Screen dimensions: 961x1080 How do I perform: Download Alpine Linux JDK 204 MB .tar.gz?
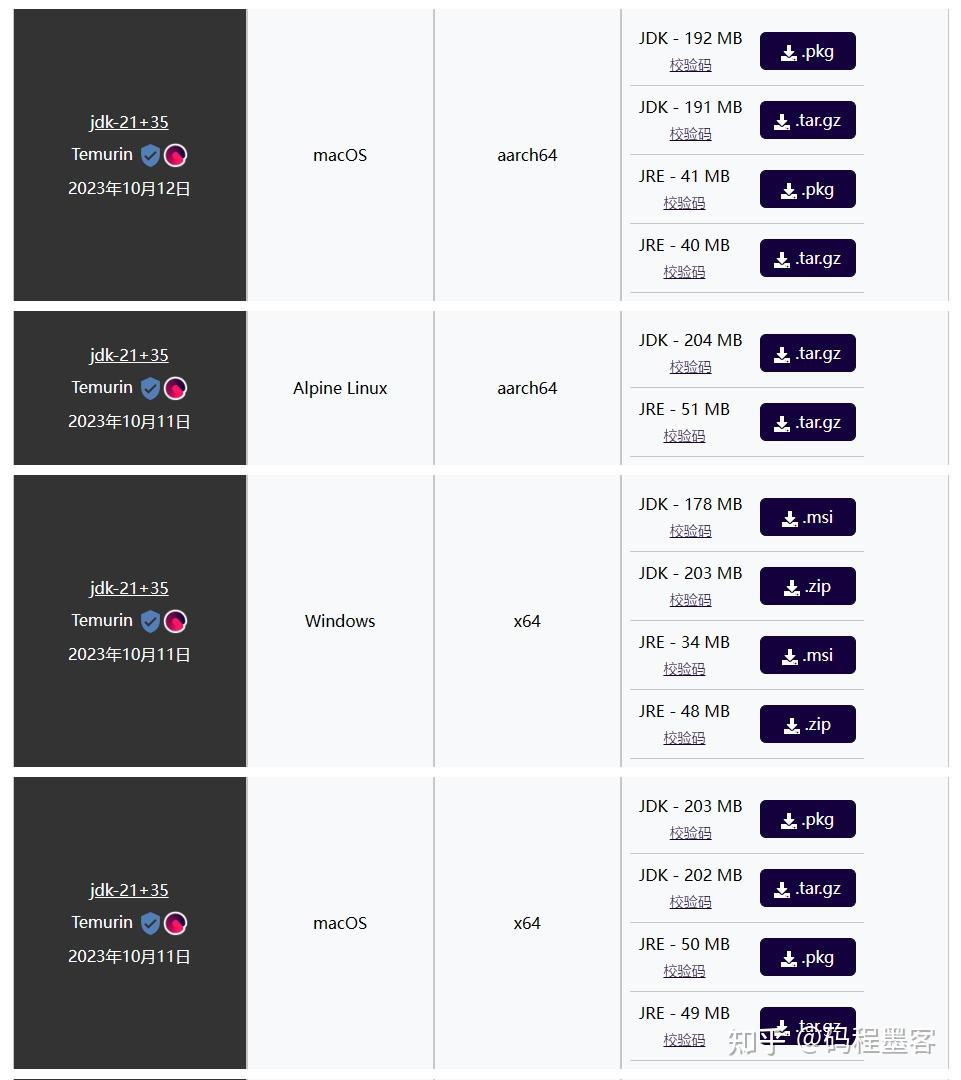807,354
